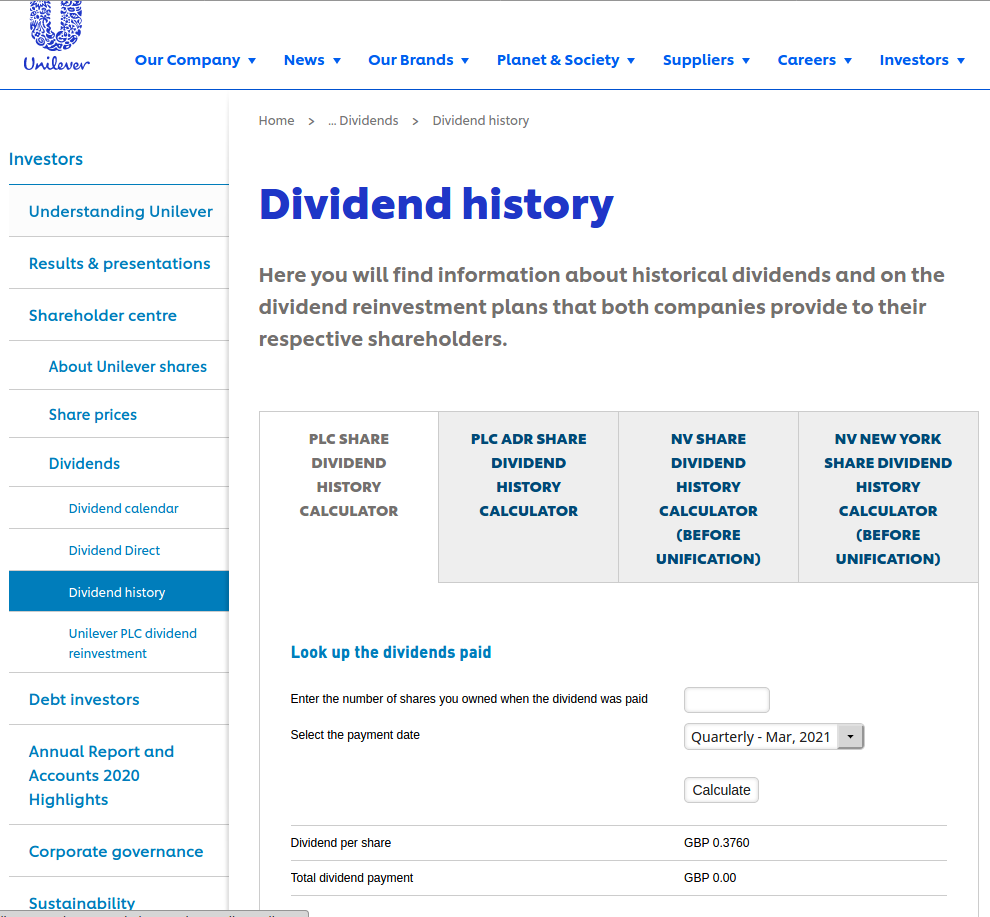The height and width of the screenshot is (917, 990).
Task: Open the payment date dropdown Quarterly - Mar, 2021
Action: pos(774,736)
